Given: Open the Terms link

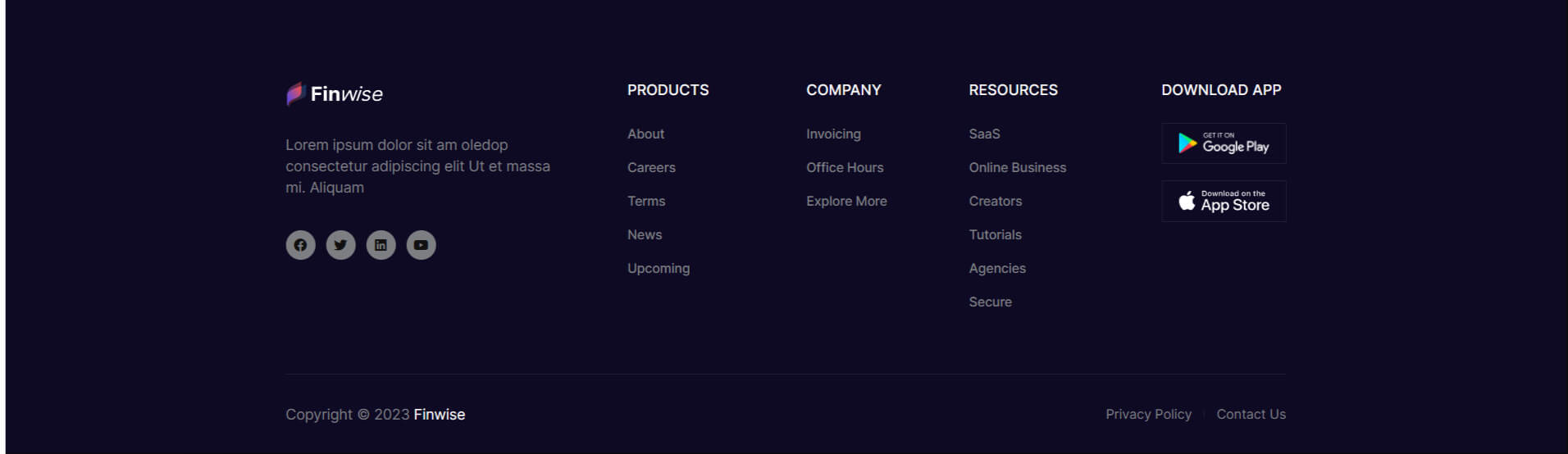Looking at the screenshot, I should coord(646,201).
